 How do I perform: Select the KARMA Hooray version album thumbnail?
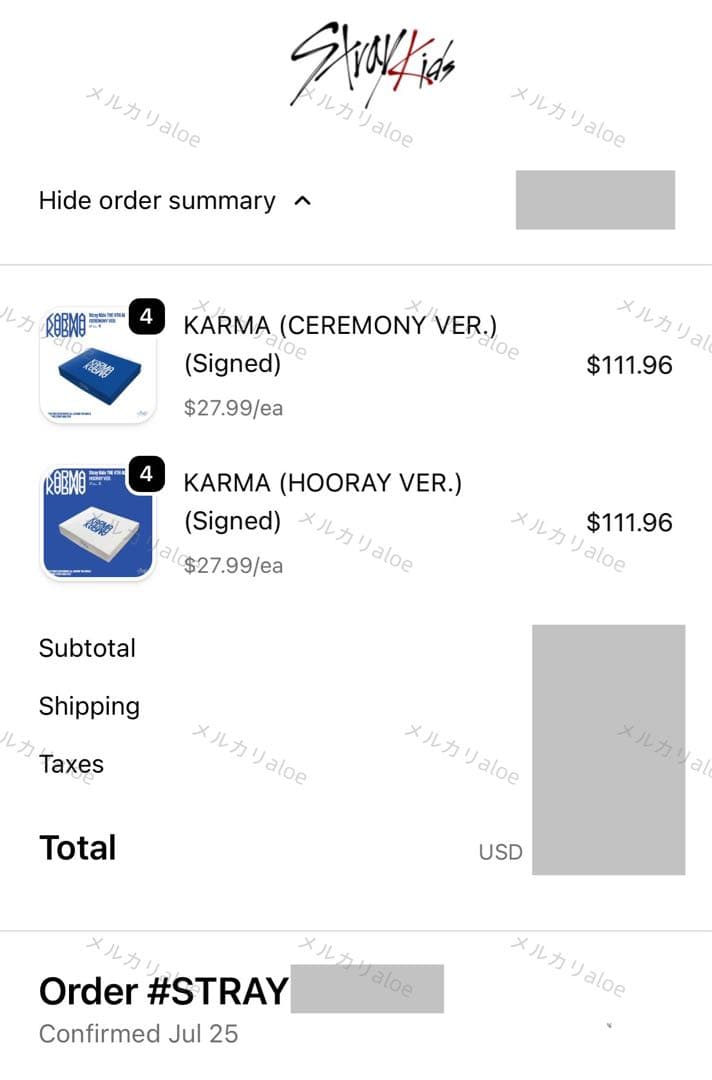[x=96, y=521]
